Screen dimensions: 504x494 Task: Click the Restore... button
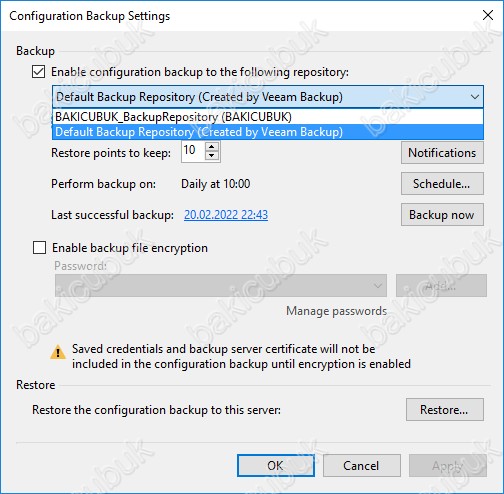[445, 410]
